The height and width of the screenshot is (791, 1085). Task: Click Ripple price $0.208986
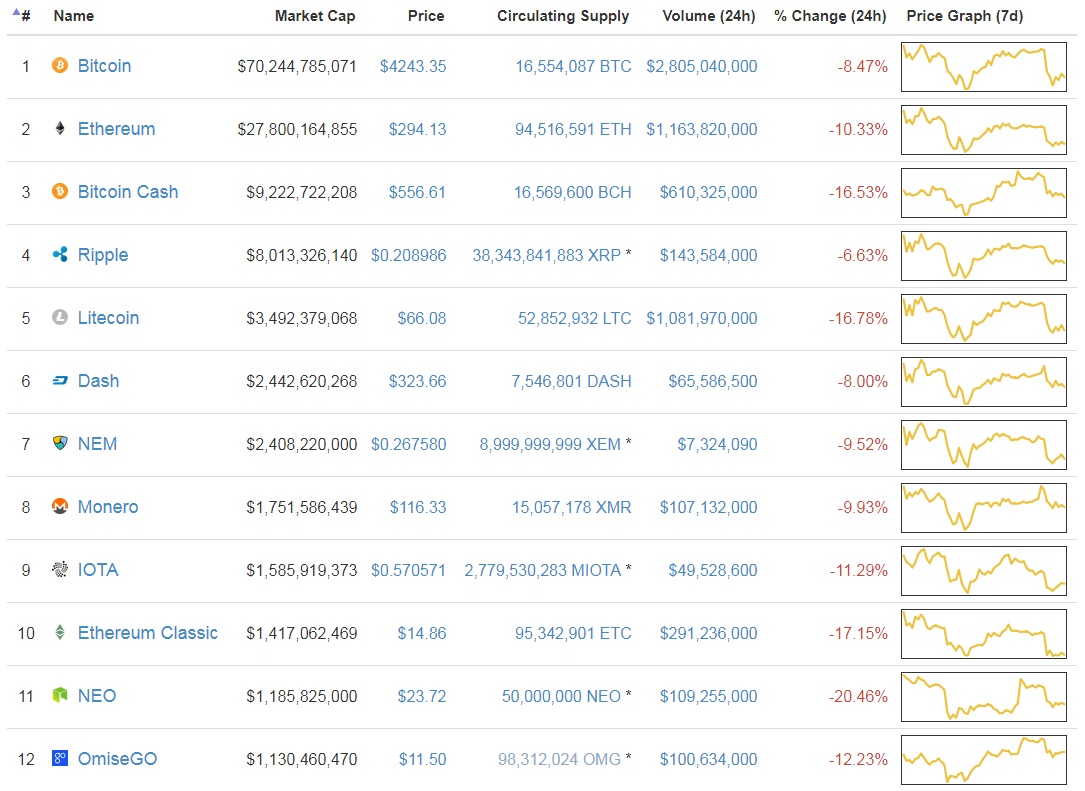[x=408, y=255]
